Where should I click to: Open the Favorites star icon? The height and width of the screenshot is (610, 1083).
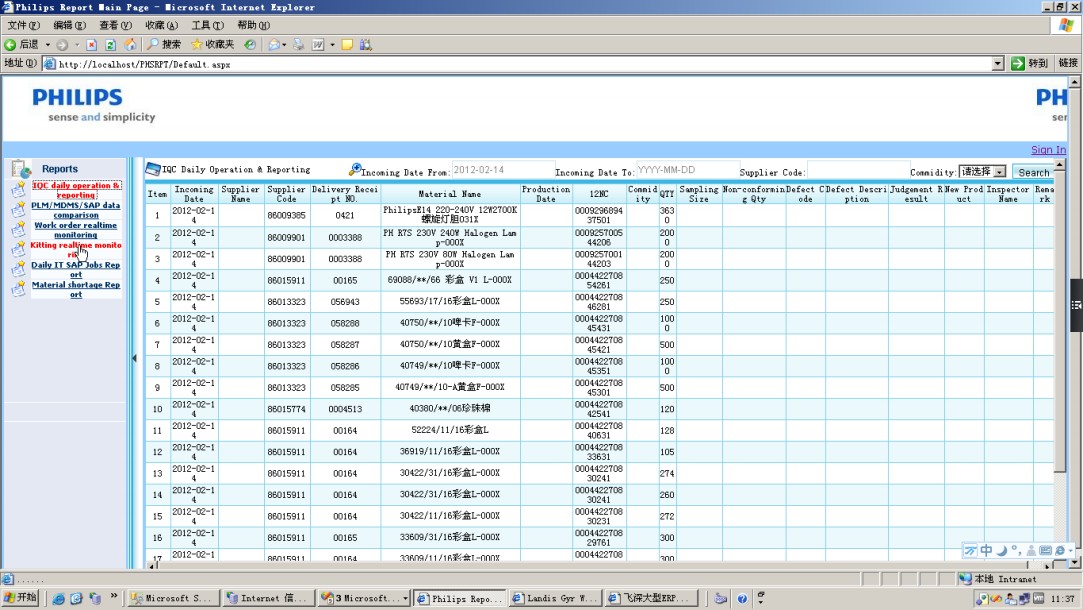[x=197, y=45]
